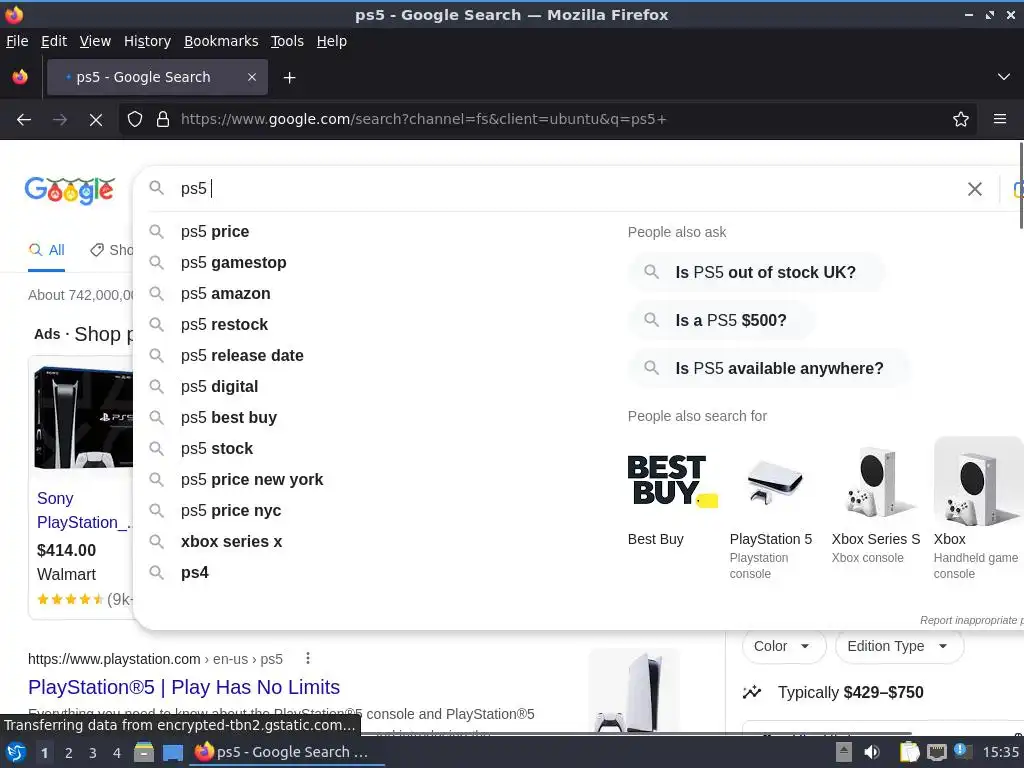
Task: Select the Best Buy related search
Action: (673, 494)
